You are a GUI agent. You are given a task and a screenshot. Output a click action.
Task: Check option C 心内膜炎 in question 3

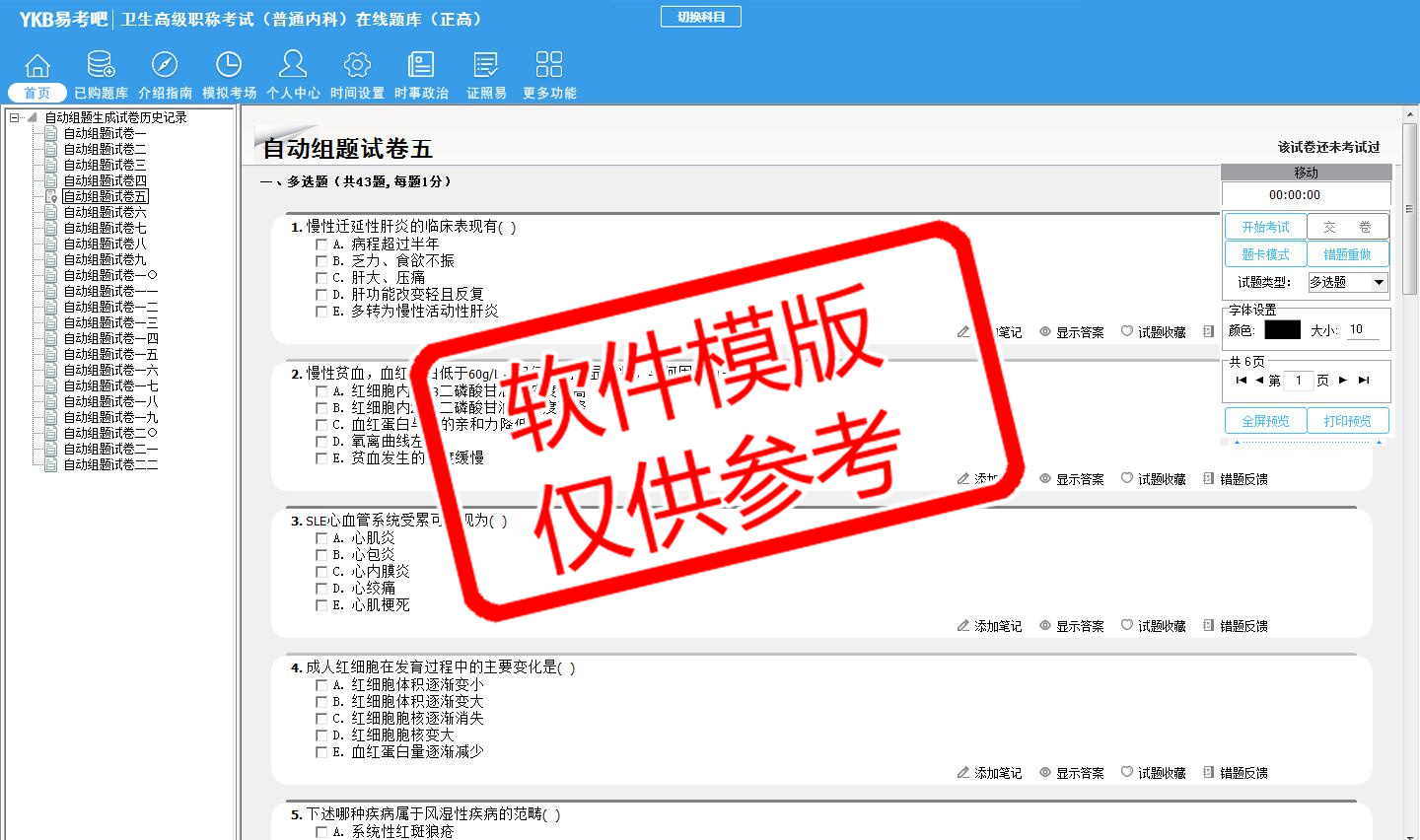(321, 572)
